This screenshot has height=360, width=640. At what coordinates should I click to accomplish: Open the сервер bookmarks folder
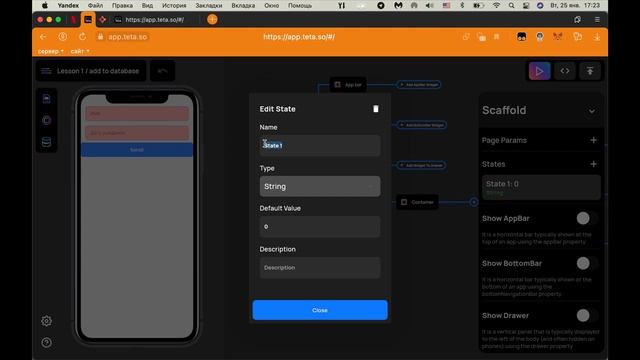coord(50,51)
